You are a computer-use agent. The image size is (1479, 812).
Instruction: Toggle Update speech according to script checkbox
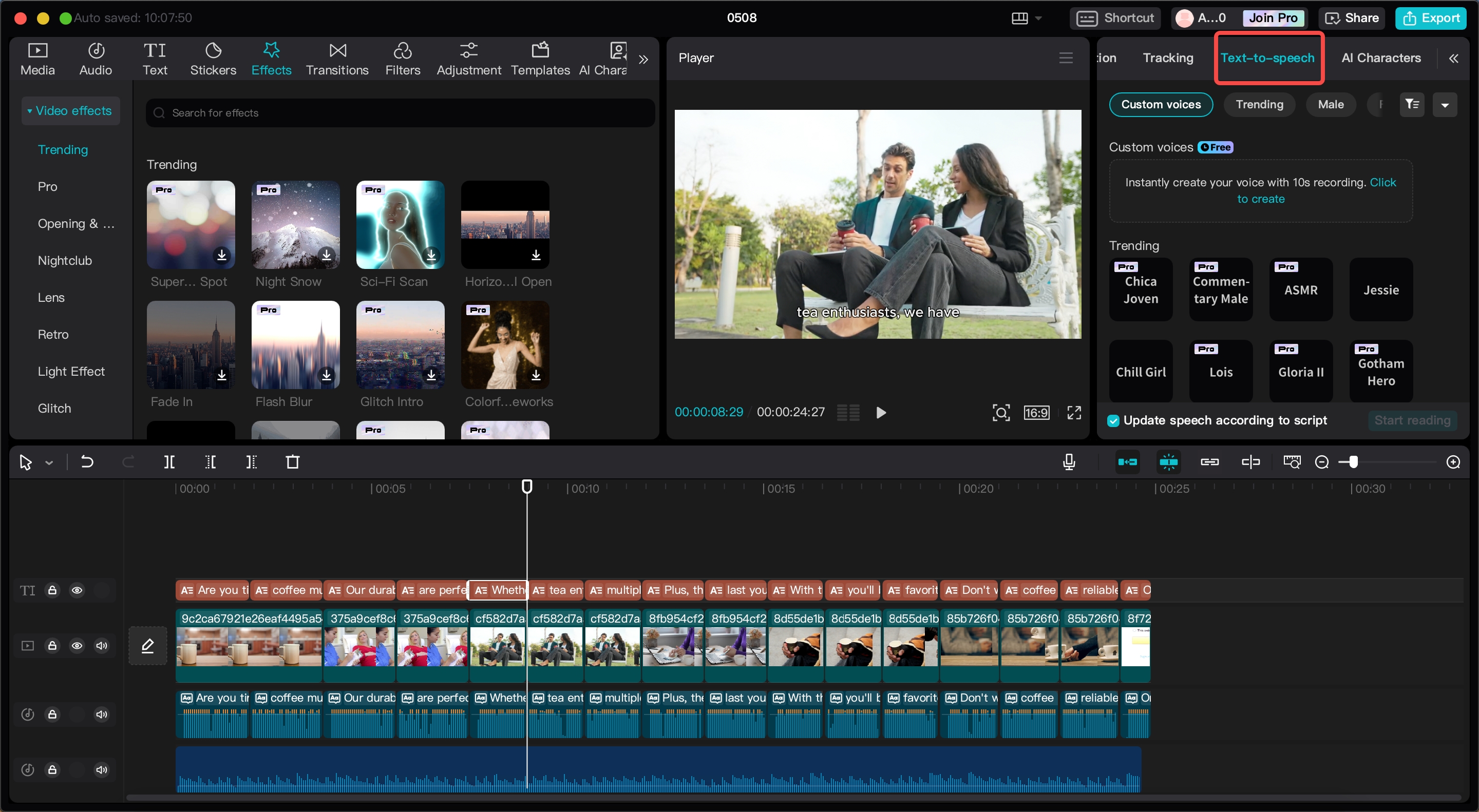point(1113,421)
